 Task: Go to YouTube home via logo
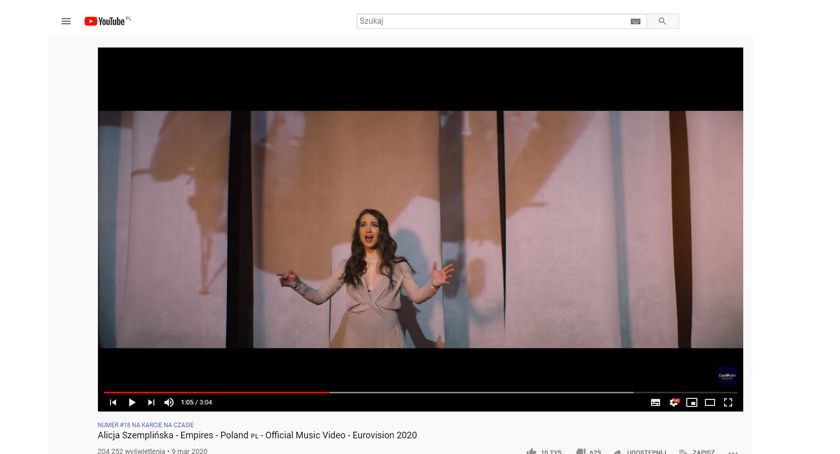107,21
